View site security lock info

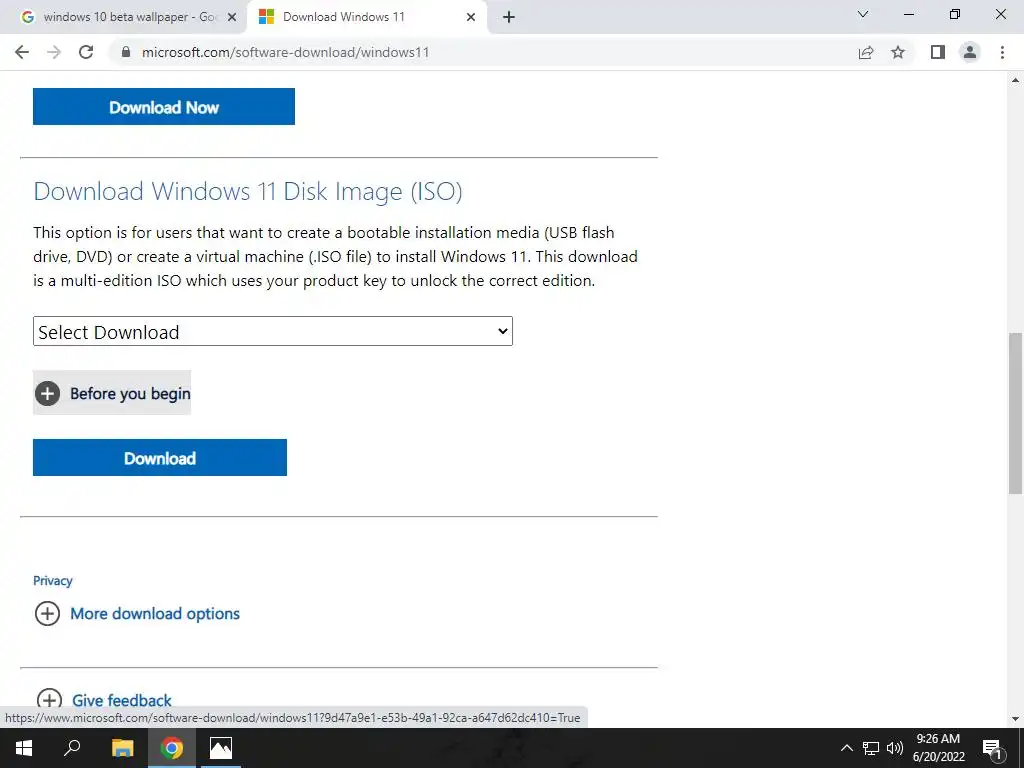pos(126,52)
